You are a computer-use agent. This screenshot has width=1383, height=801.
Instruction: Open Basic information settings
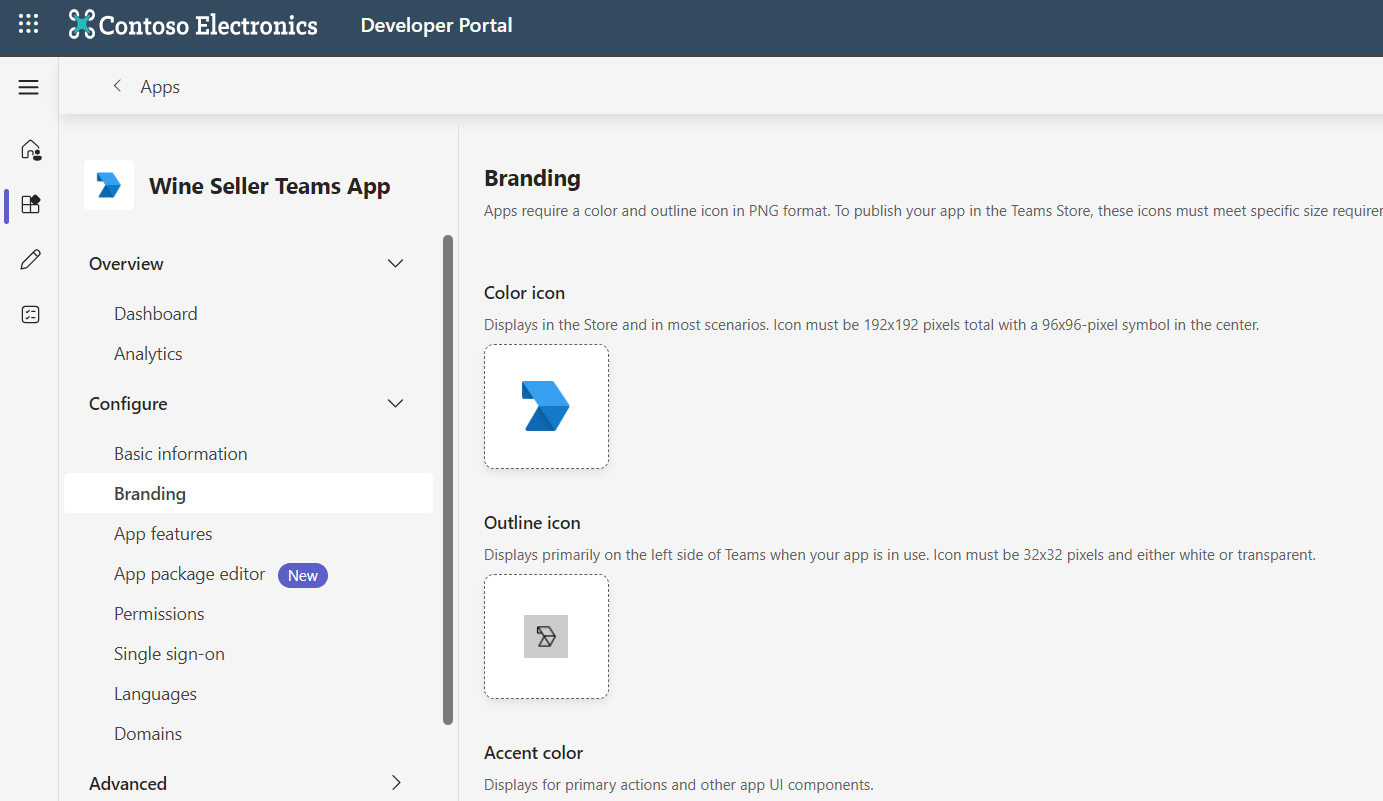point(181,453)
